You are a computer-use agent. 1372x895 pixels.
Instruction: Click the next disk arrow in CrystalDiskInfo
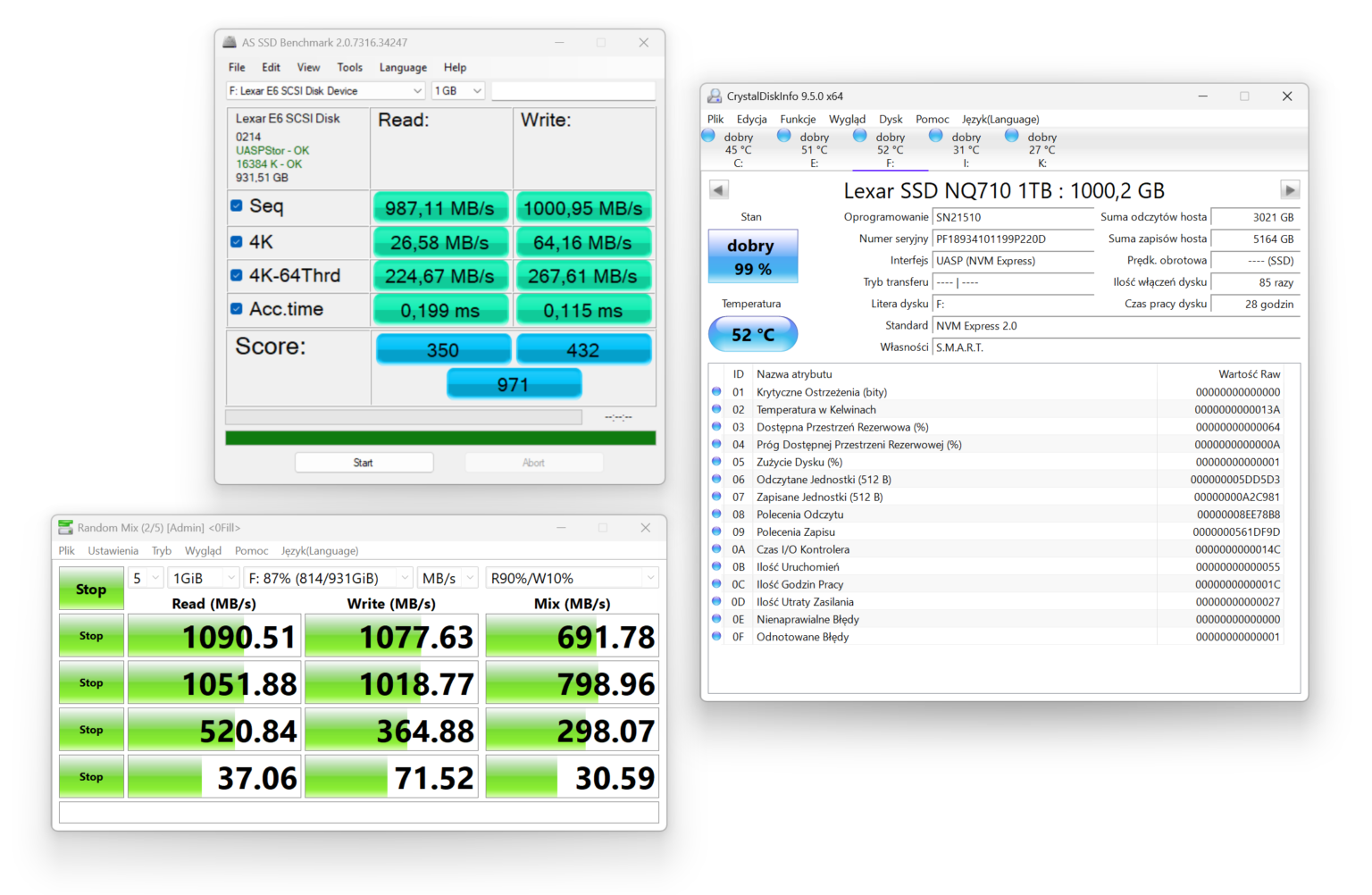click(x=1291, y=189)
